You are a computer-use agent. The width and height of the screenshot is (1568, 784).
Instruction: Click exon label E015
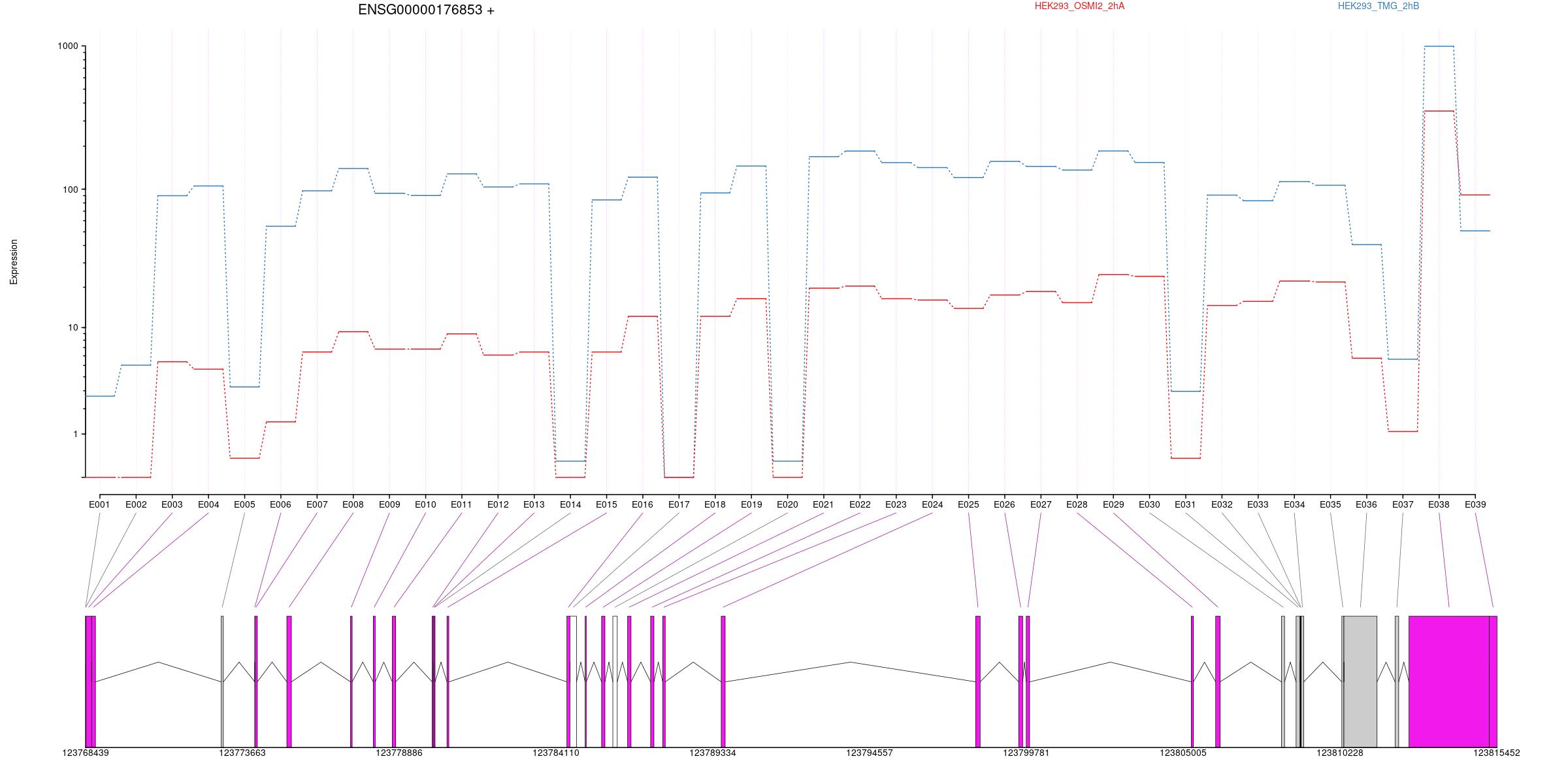point(606,504)
